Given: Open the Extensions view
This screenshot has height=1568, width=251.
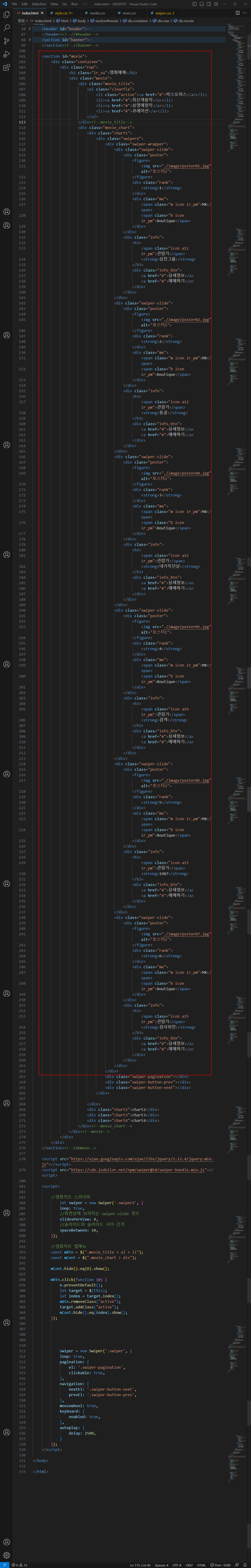Looking at the screenshot, I should pyautogui.click(x=7, y=68).
